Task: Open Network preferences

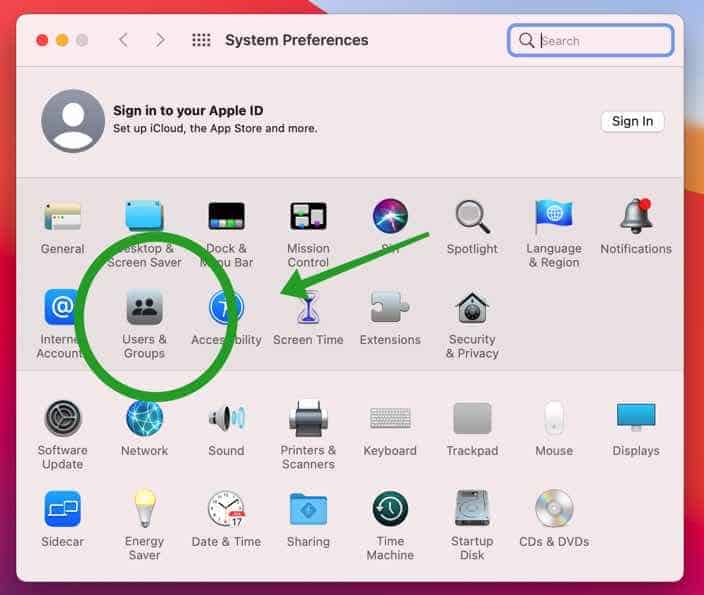Action: click(x=144, y=419)
